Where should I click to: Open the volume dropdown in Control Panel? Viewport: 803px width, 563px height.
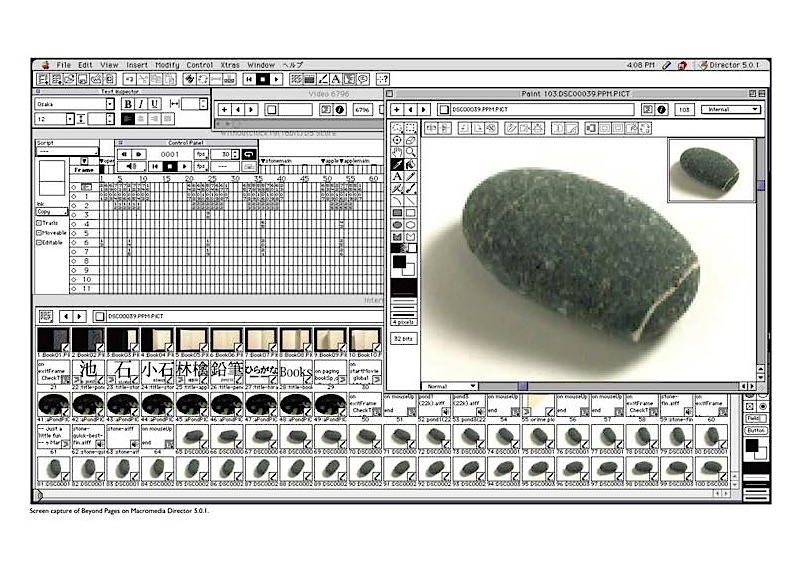point(131,166)
